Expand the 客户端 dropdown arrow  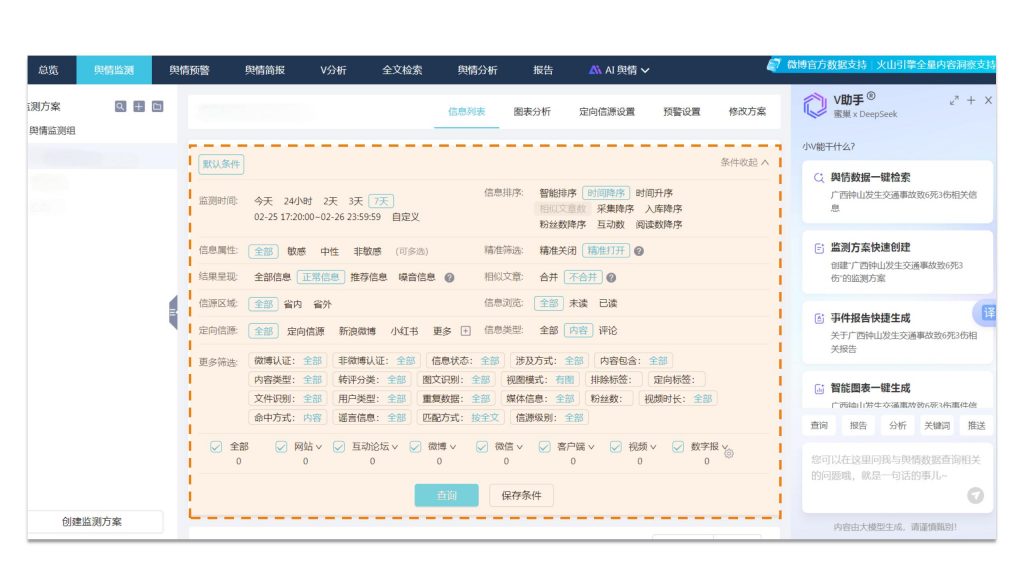coord(591,447)
